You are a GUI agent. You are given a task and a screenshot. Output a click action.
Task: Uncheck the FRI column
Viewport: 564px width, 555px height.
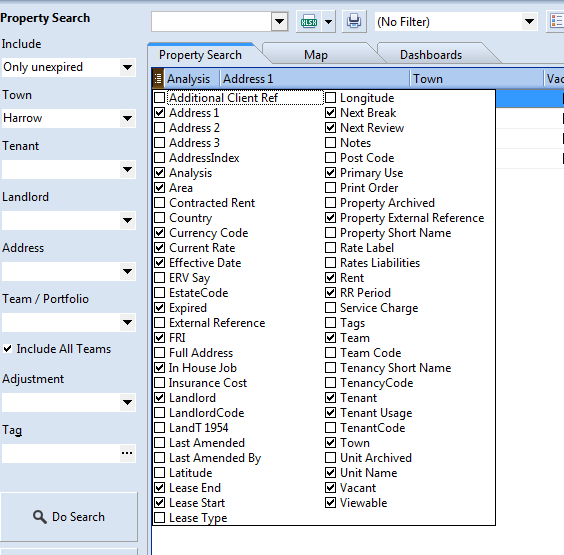(160, 338)
